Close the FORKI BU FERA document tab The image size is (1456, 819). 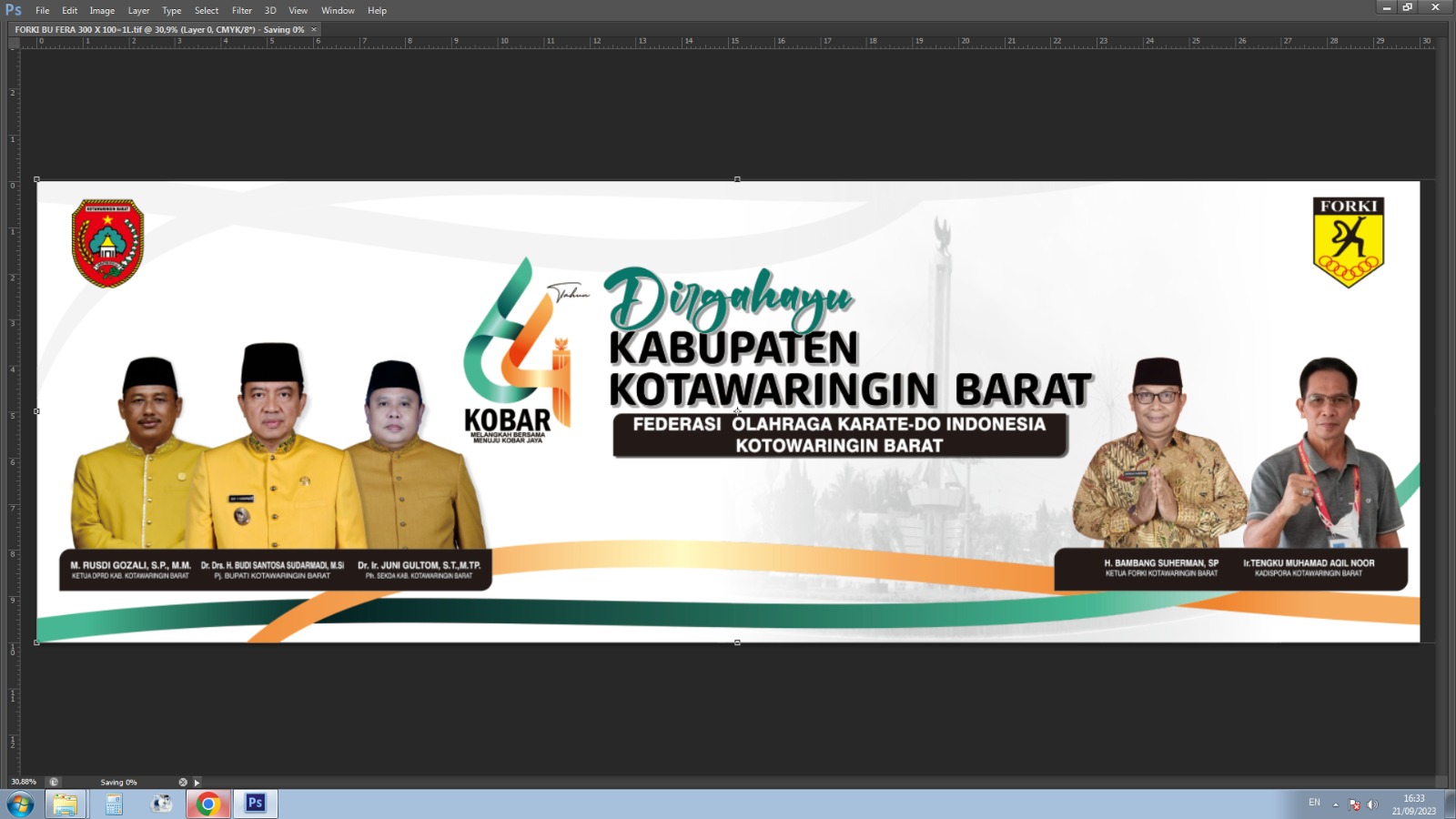pos(315,30)
